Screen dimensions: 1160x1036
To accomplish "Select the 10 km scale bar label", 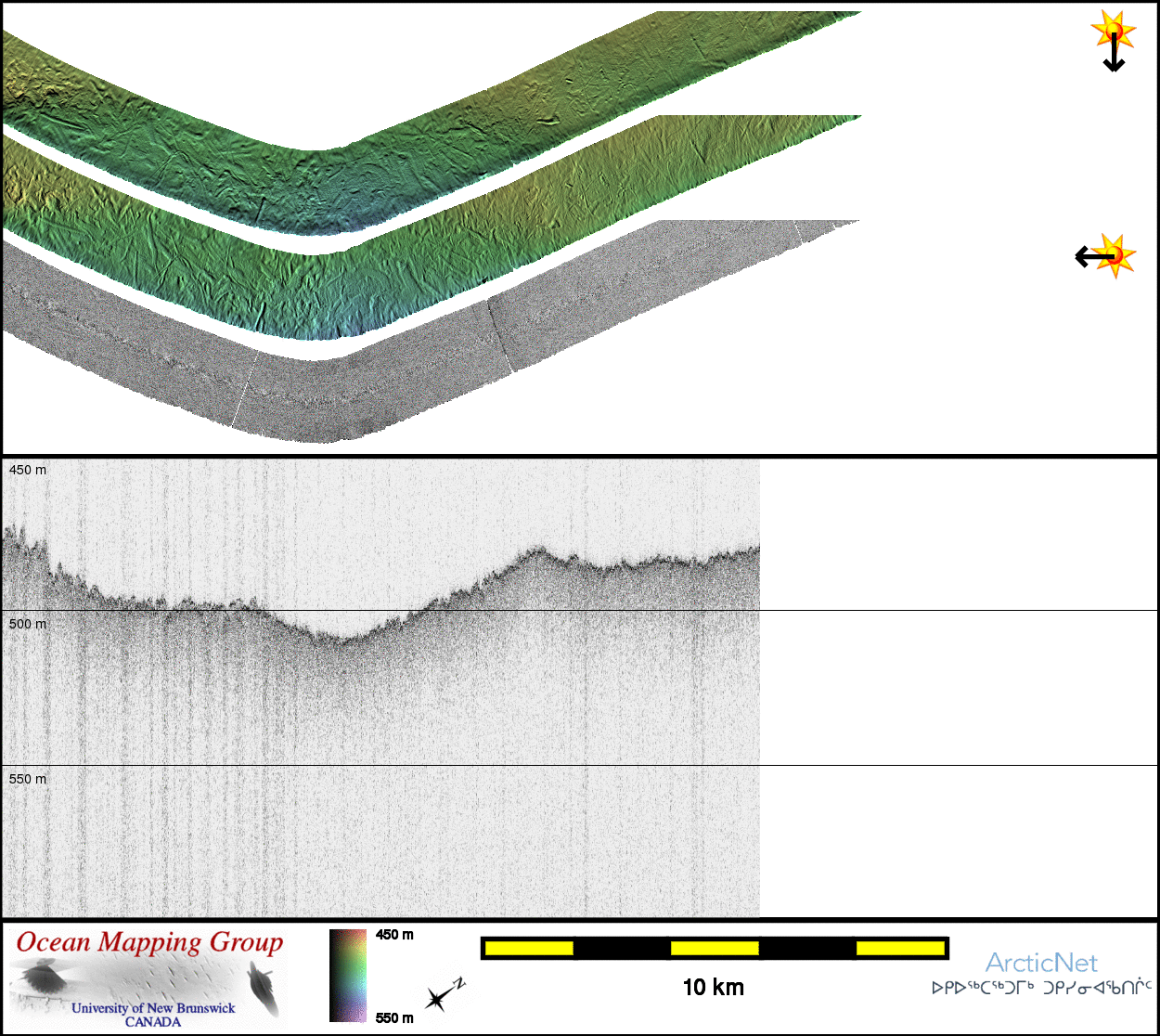I will pos(713,988).
